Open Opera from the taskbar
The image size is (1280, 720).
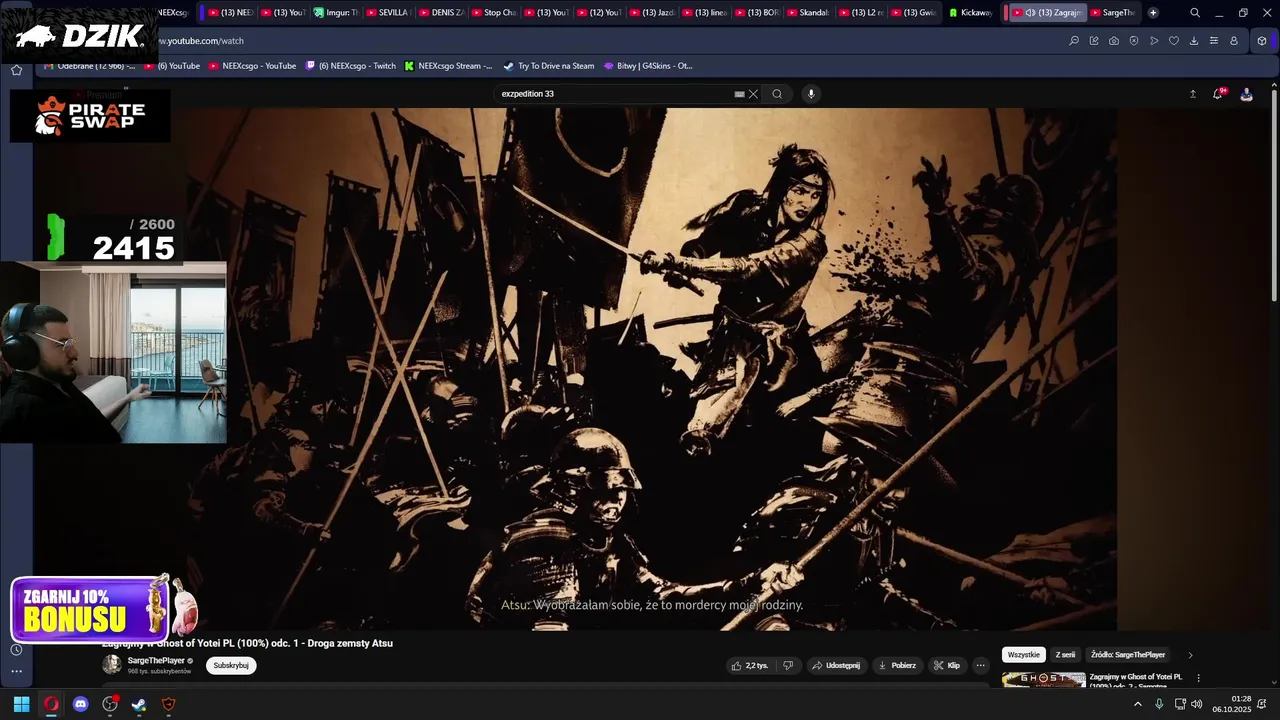pos(51,704)
